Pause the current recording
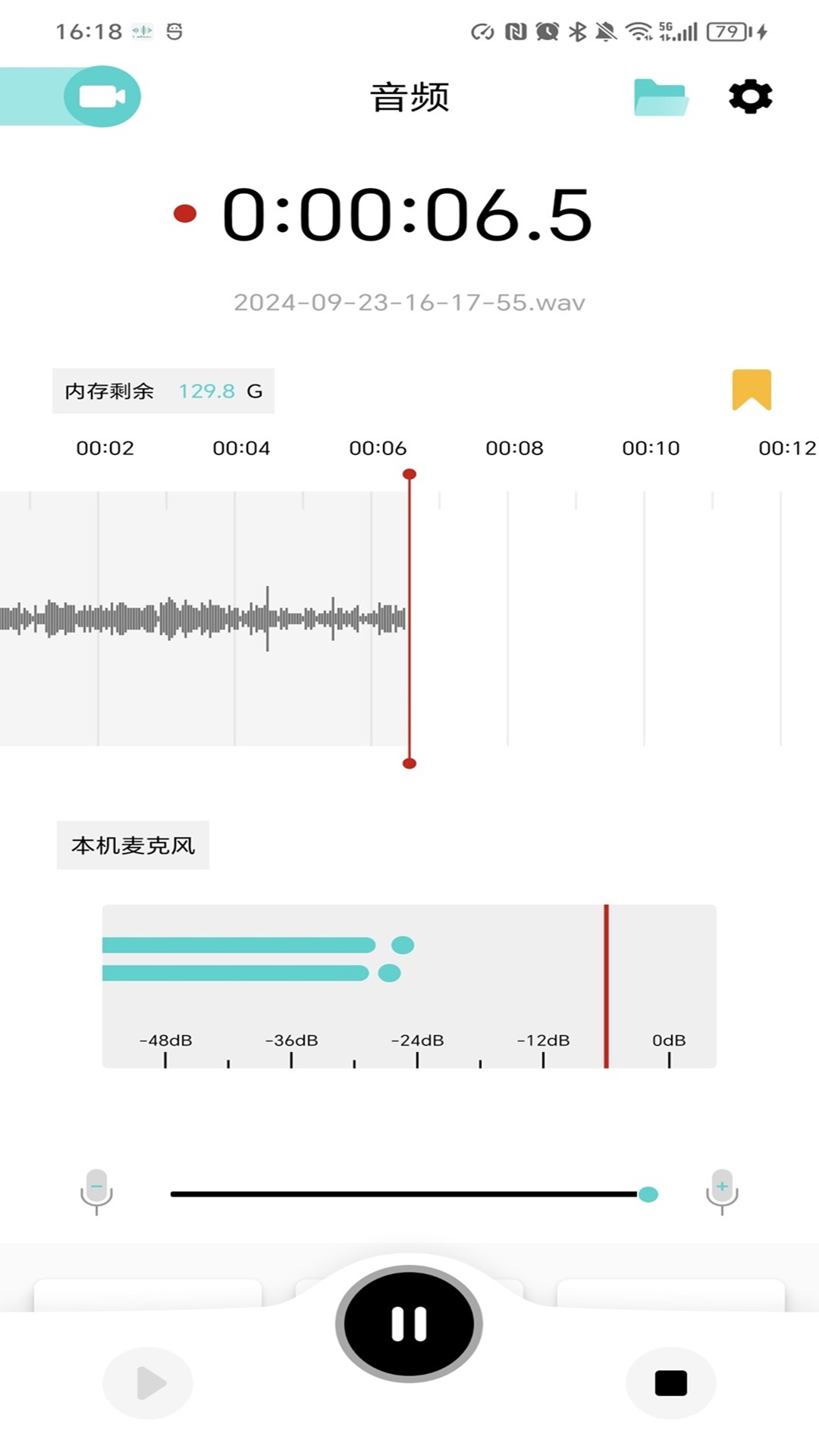The height and width of the screenshot is (1456, 819). pyautogui.click(x=409, y=1323)
